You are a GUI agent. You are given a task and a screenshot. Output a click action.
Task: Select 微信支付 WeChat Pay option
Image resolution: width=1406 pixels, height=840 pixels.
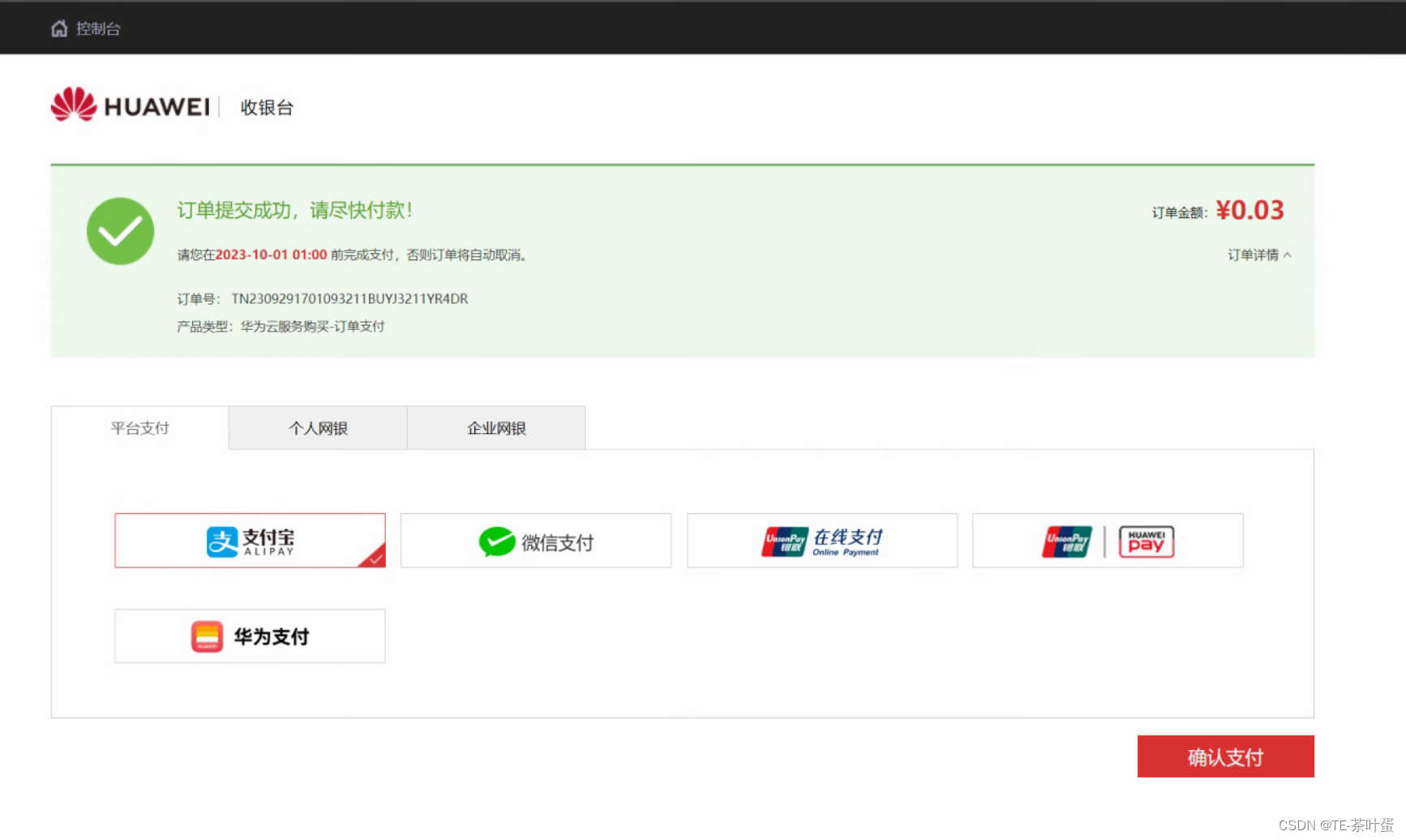point(536,541)
